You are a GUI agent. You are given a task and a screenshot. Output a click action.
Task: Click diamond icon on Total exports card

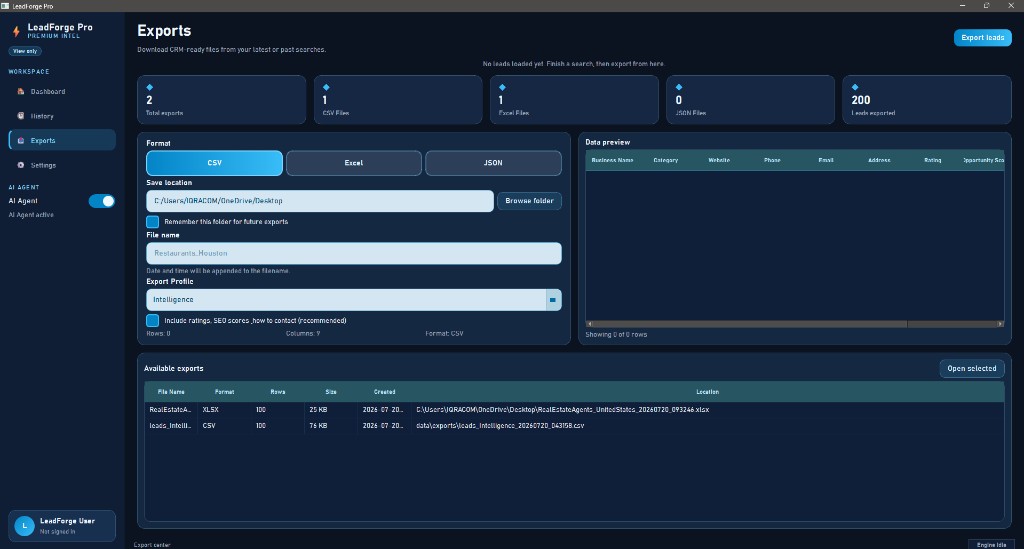pyautogui.click(x=150, y=87)
